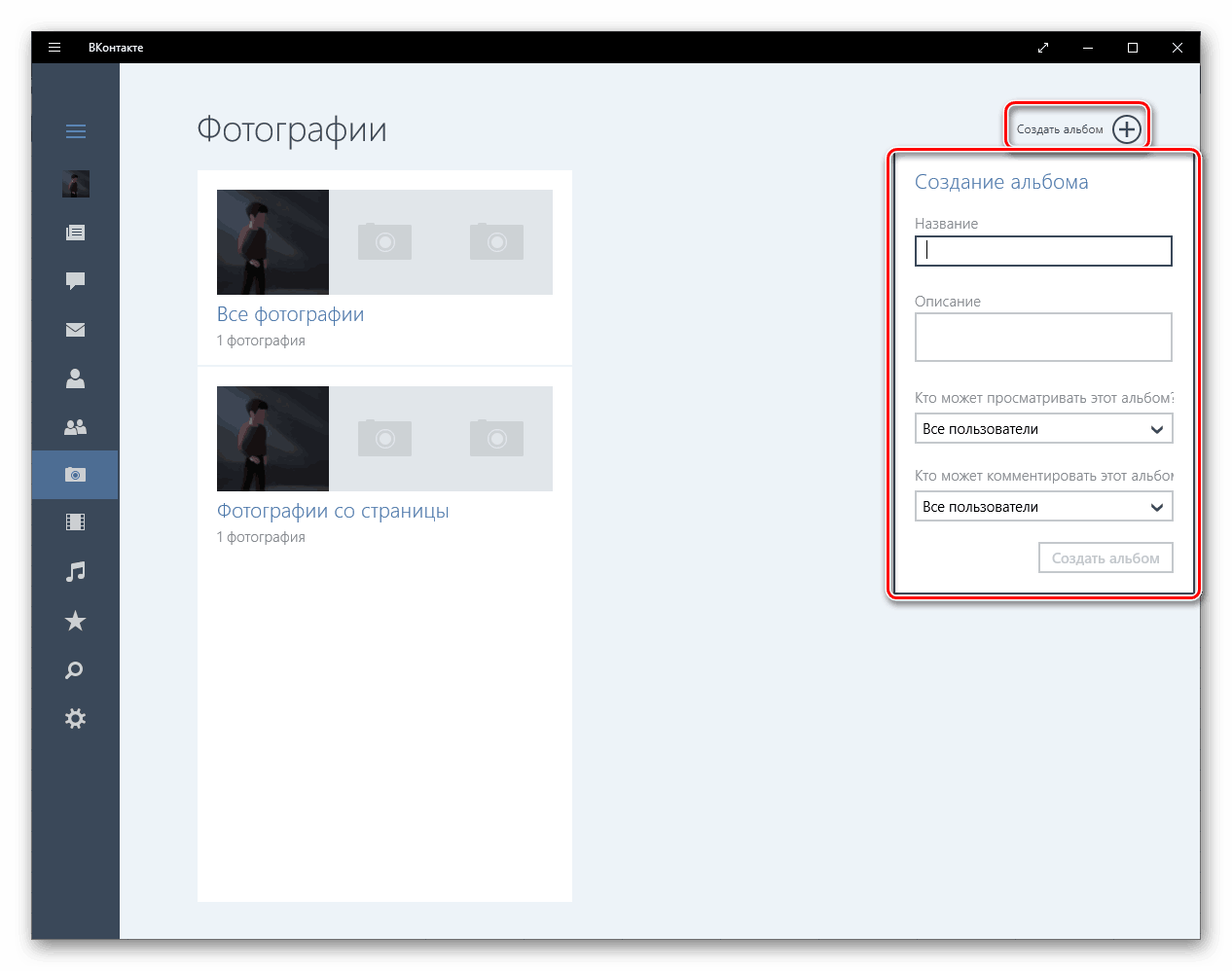This screenshot has height=971, width=1232.
Task: Click photo thumbnail in 'Фотографии со страницы' album
Action: (272, 439)
